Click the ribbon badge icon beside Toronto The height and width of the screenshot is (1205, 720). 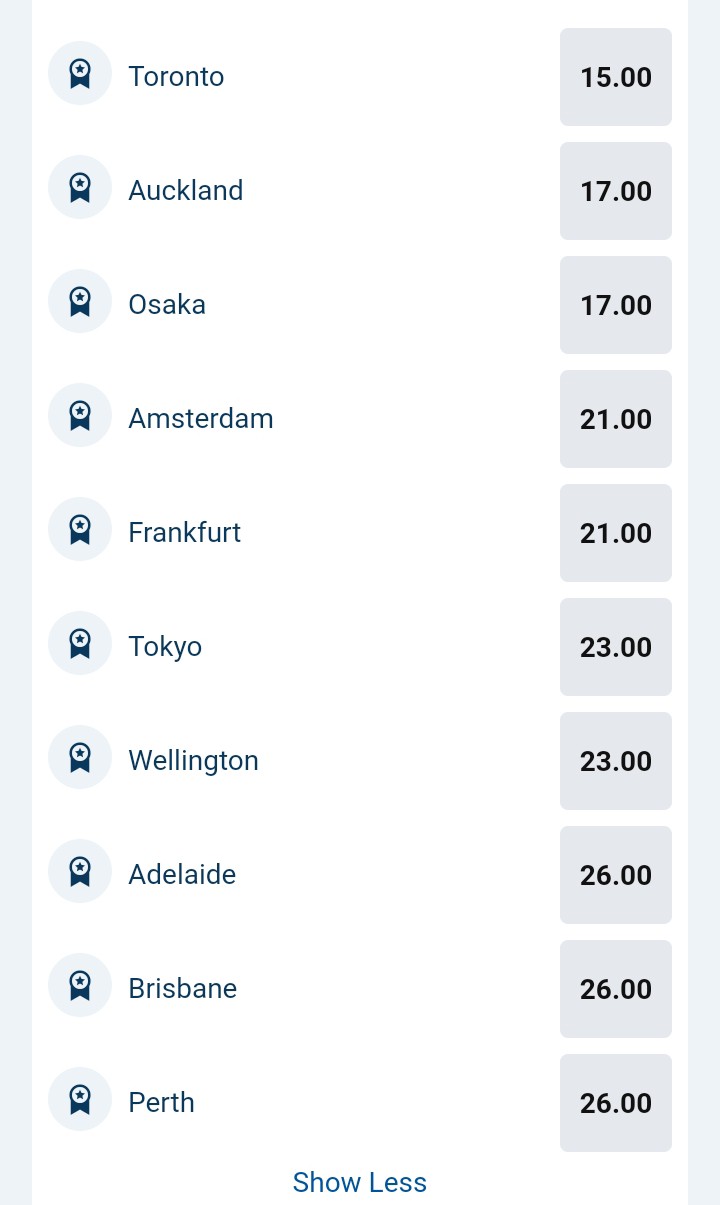[80, 74]
